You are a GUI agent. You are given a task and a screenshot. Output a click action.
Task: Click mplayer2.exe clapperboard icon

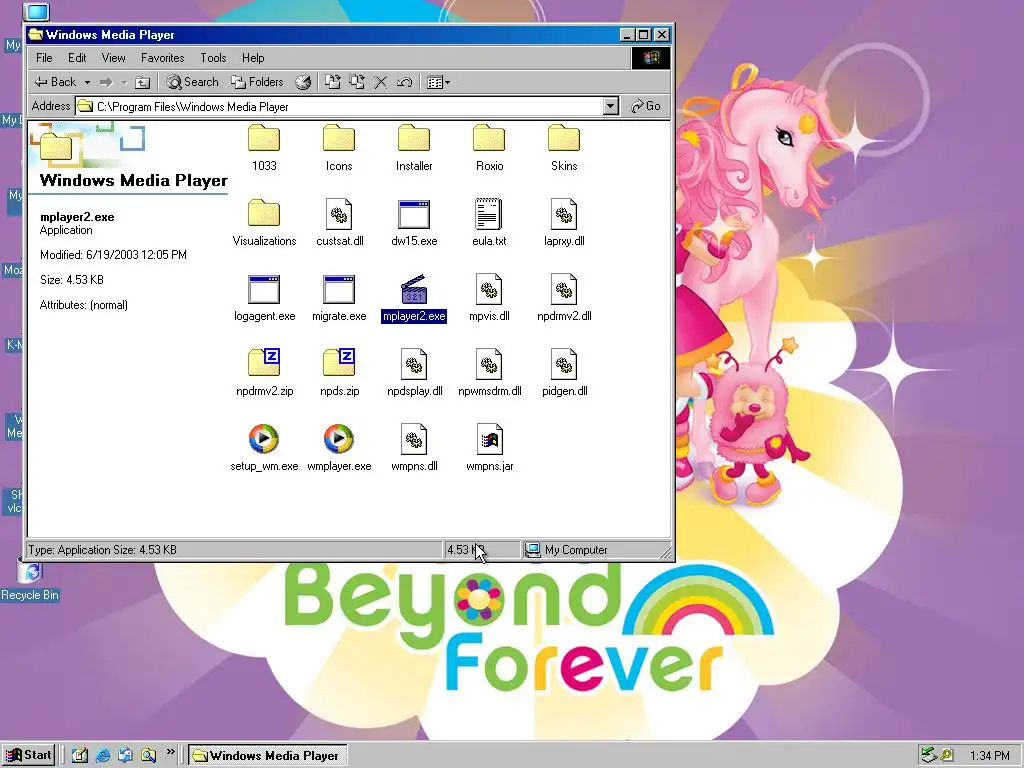[414, 289]
